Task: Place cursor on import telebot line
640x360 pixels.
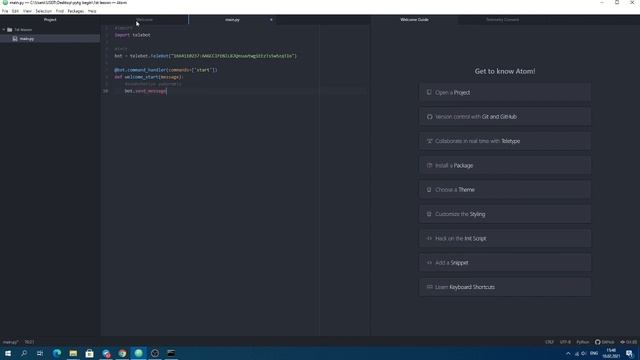Action: (x=132, y=35)
